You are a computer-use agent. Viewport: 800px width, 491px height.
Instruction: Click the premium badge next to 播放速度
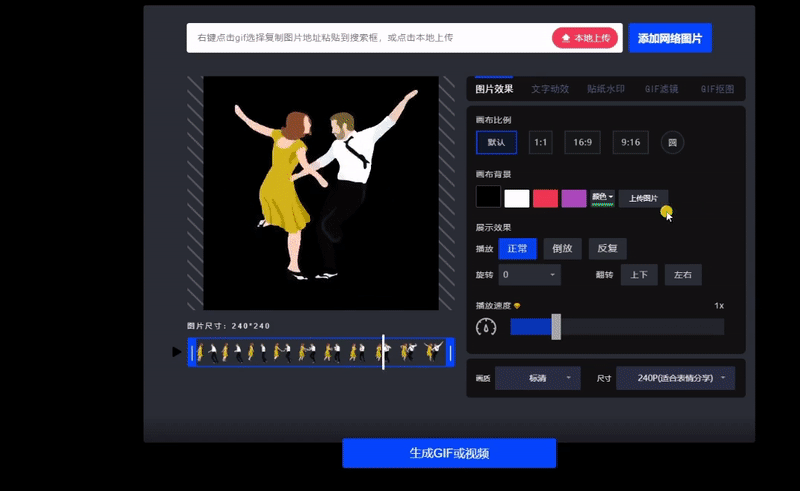[517, 306]
